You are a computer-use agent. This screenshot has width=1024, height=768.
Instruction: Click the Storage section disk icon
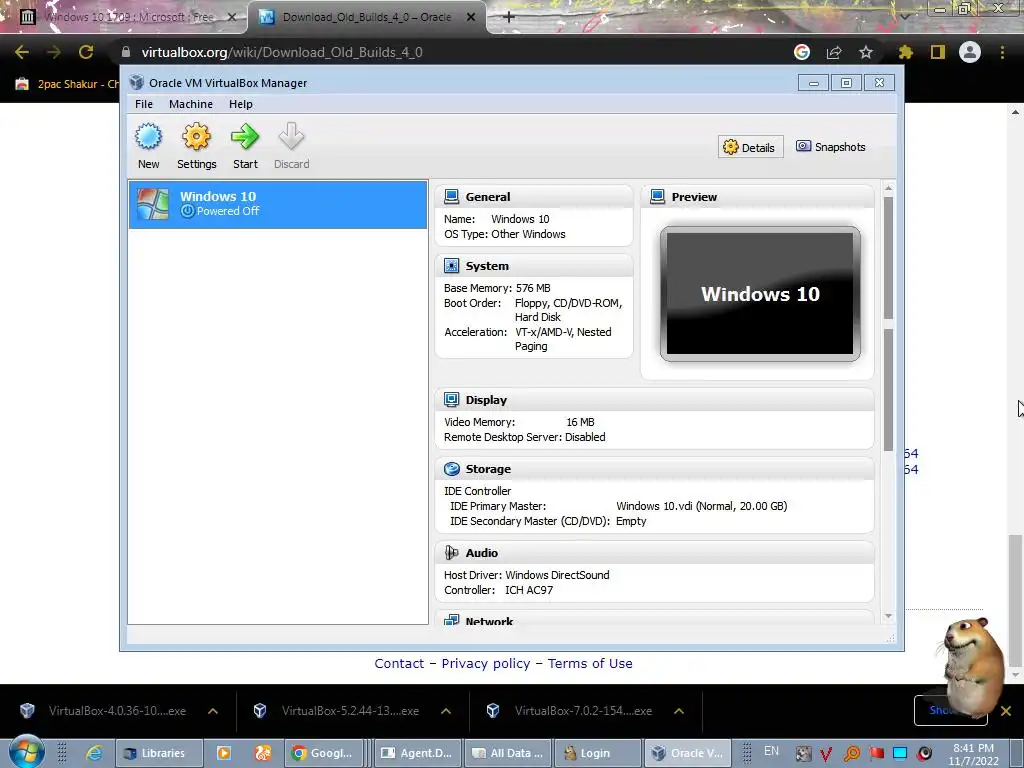pyautogui.click(x=451, y=469)
